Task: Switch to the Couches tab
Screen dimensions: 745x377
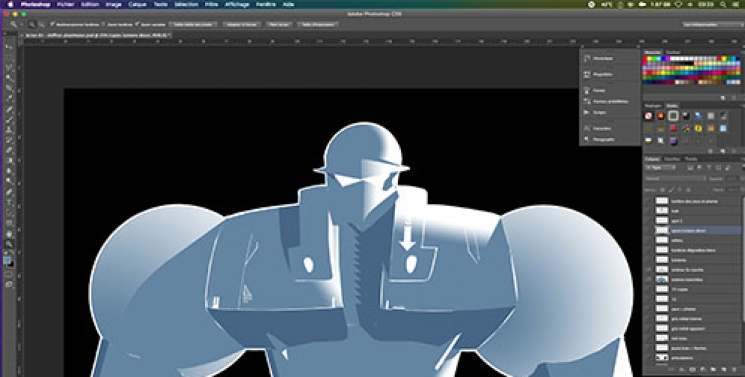Action: (x=672, y=159)
